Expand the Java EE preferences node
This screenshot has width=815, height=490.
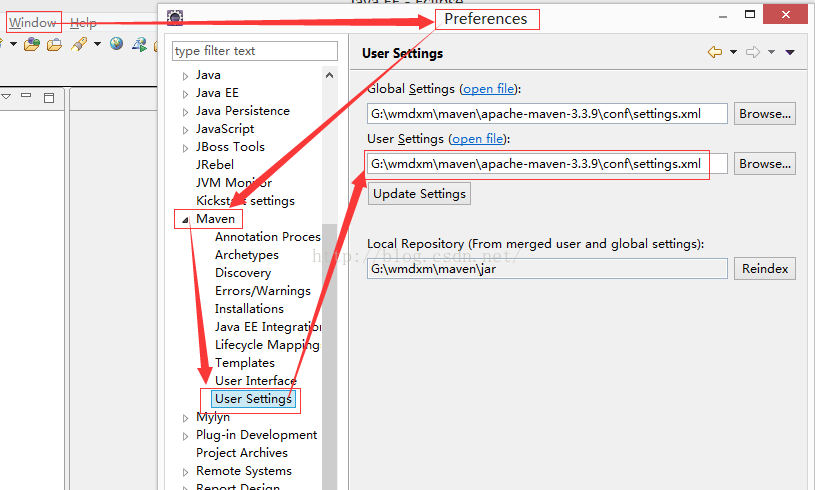click(x=186, y=94)
